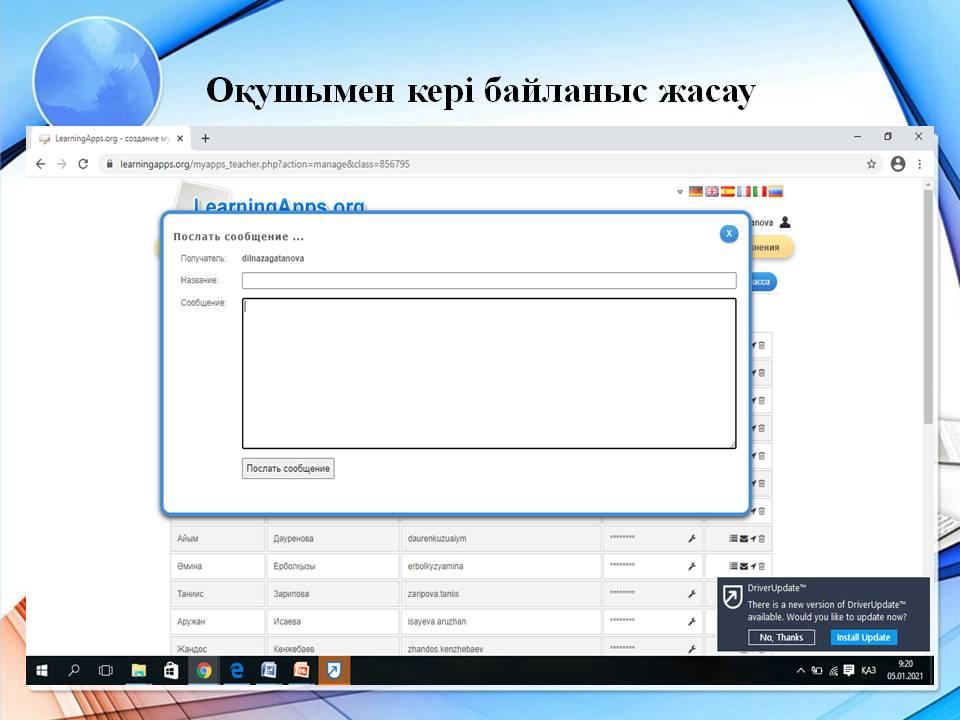The width and height of the screenshot is (960, 720).
Task: Go back in Chrome browser
Action: pos(40,164)
